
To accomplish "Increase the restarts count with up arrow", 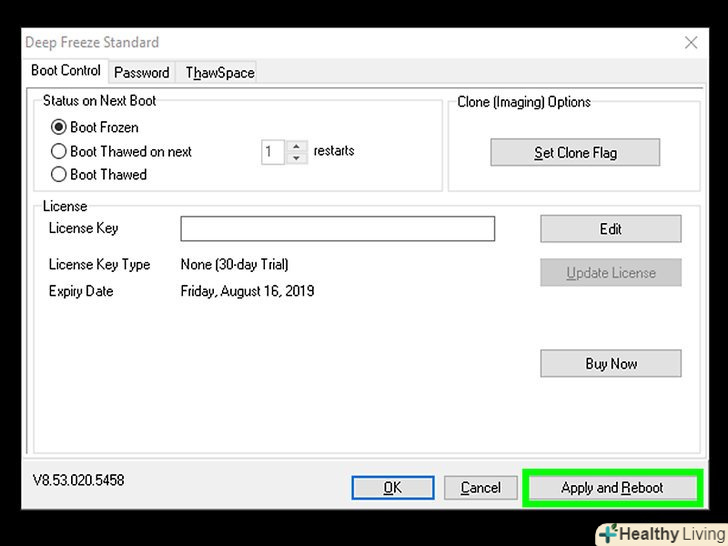I will 296,146.
